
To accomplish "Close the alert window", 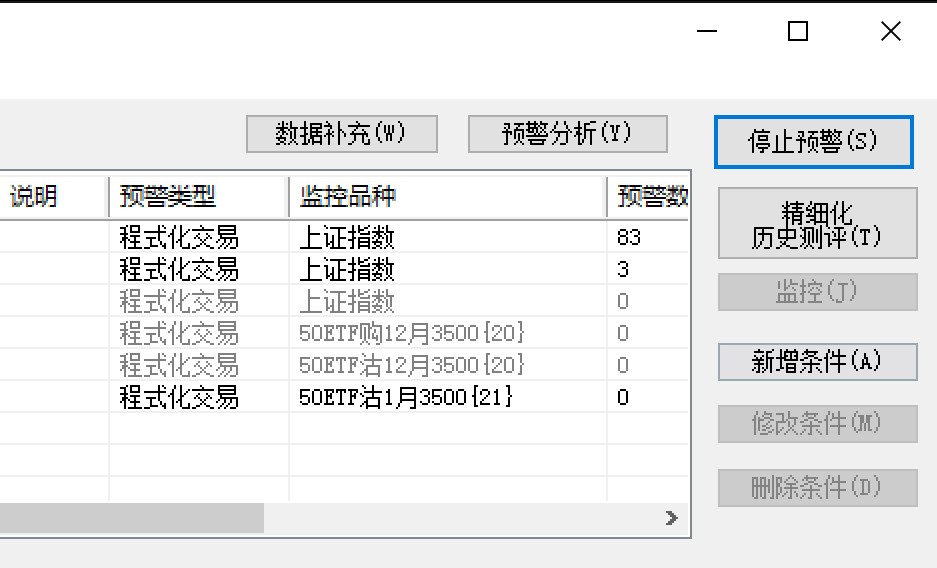I will coord(890,32).
